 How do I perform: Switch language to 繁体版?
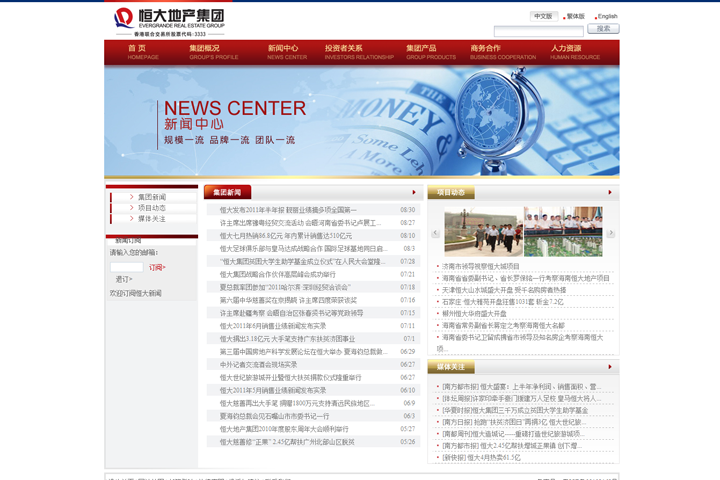point(575,16)
